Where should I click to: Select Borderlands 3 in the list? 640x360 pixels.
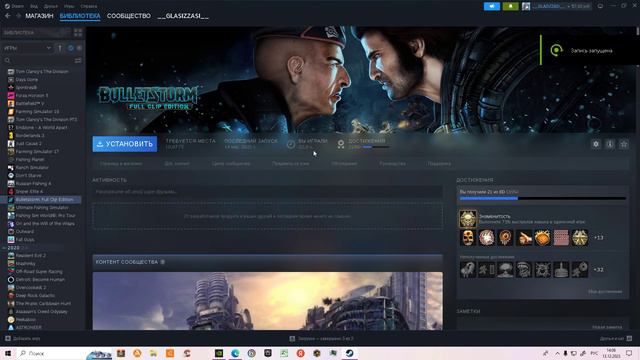click(x=30, y=136)
